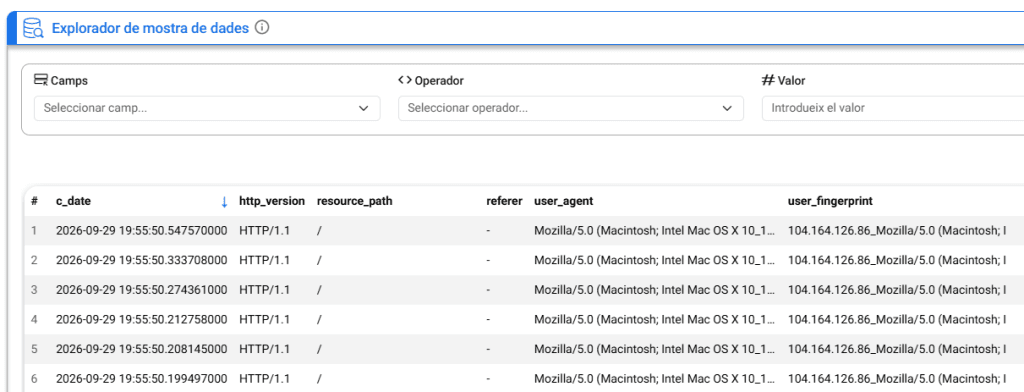Click the user_agent column header
The width and height of the screenshot is (1024, 392).
pos(564,201)
